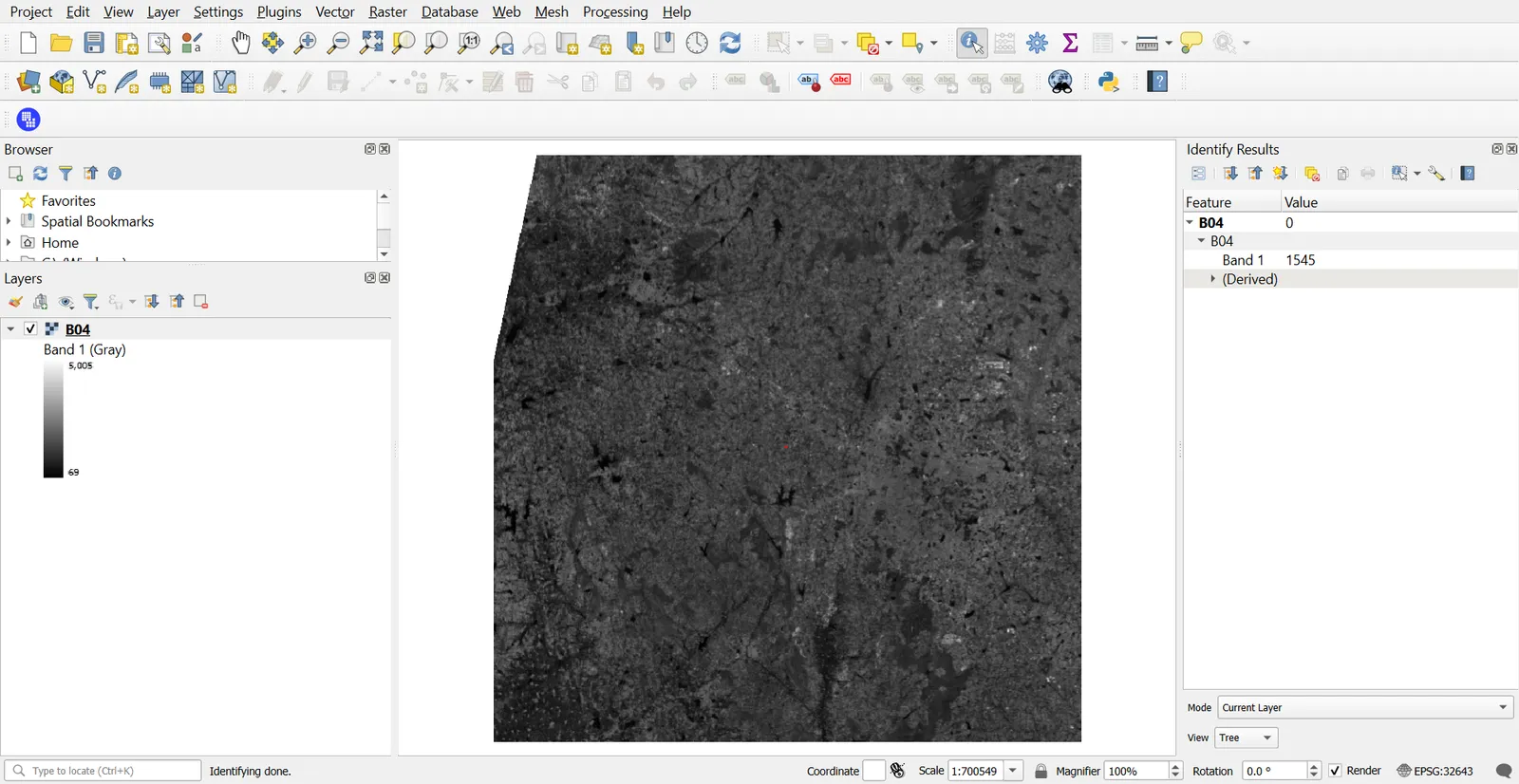Remove selected layer from Layers panel
This screenshot has height=784, width=1519.
click(201, 302)
